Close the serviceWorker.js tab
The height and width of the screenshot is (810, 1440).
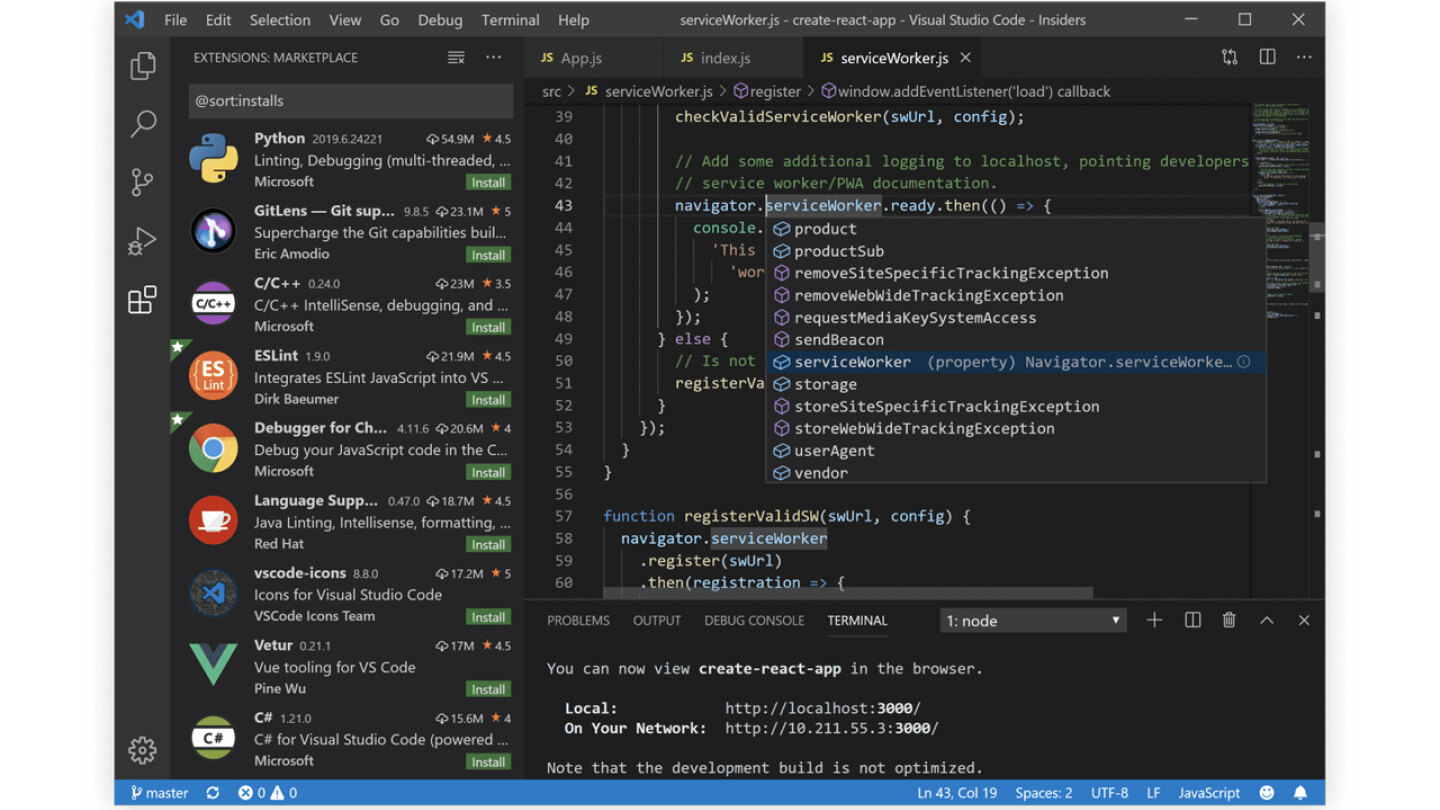click(965, 58)
